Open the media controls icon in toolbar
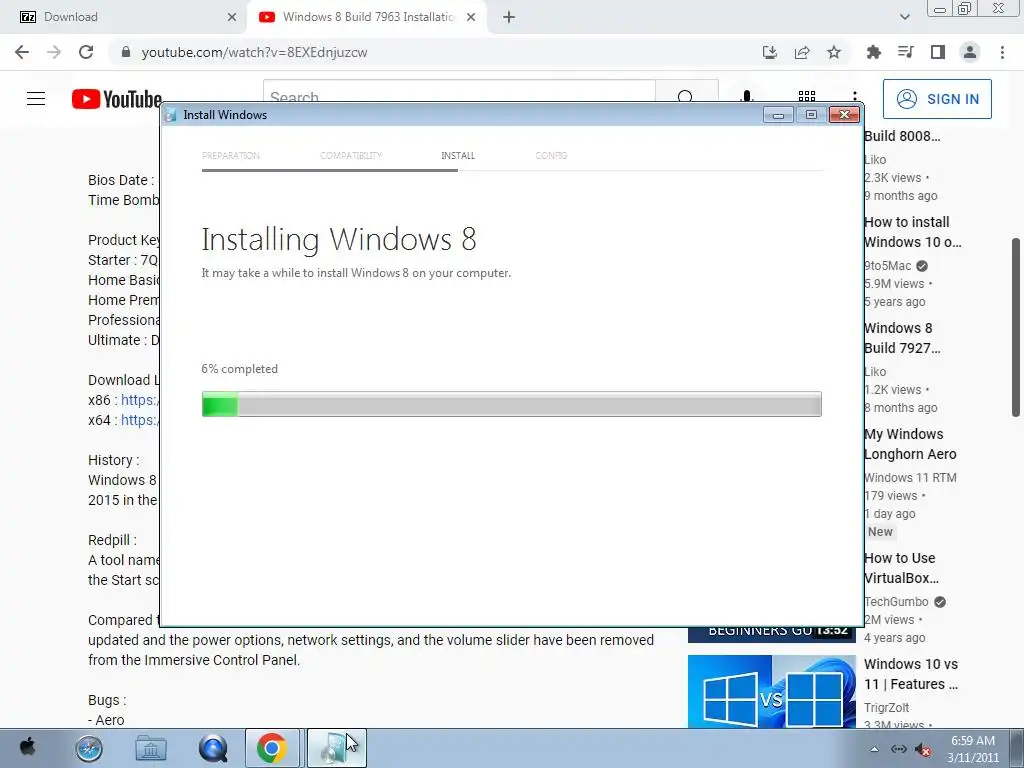1024x768 pixels. point(905,52)
